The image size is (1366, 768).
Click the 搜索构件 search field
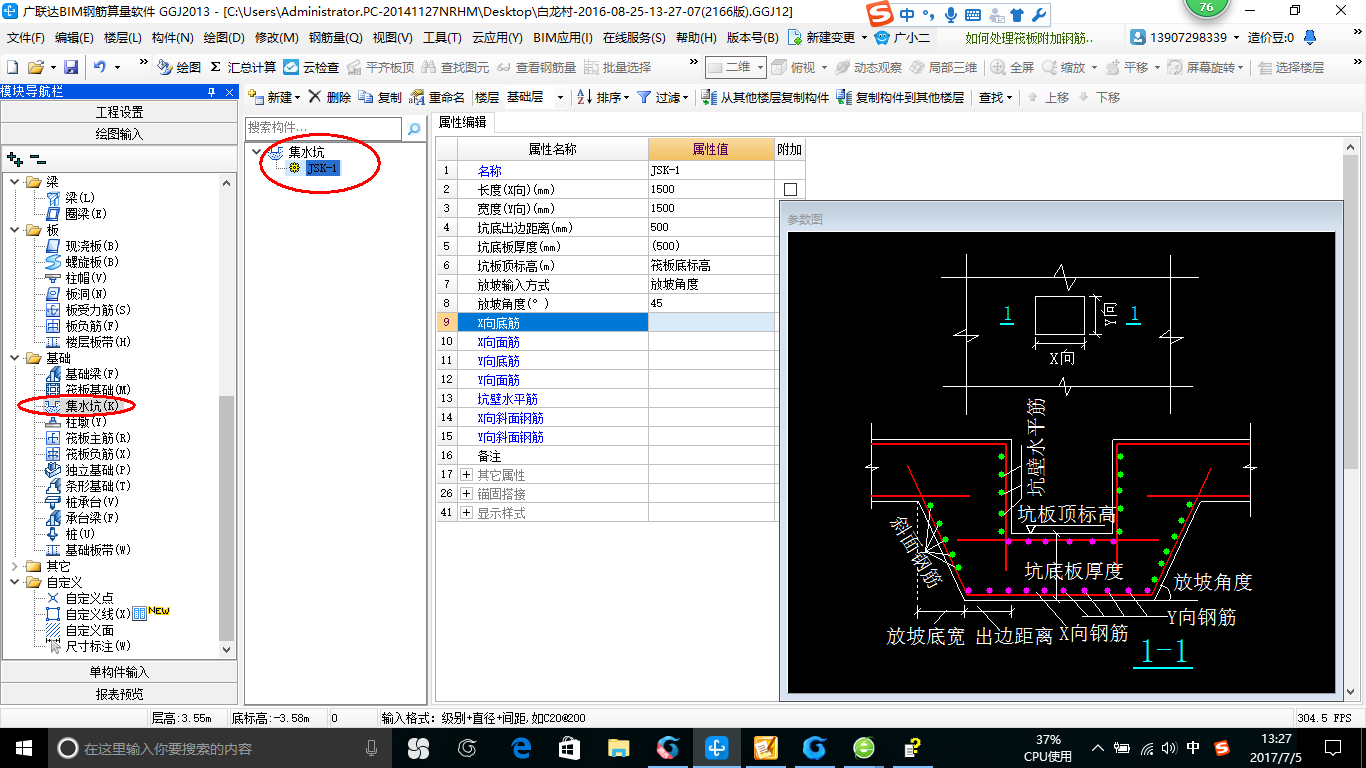coord(323,128)
